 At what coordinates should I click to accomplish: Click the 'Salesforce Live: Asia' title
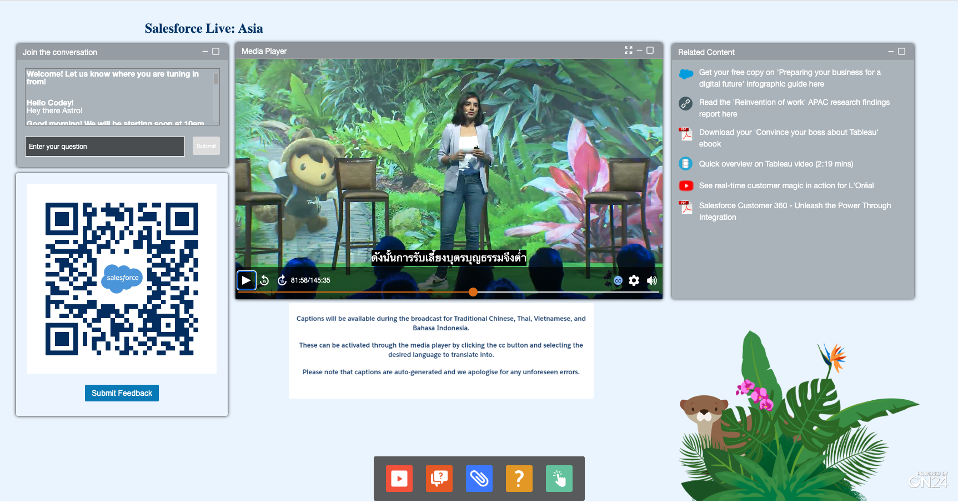point(203,28)
